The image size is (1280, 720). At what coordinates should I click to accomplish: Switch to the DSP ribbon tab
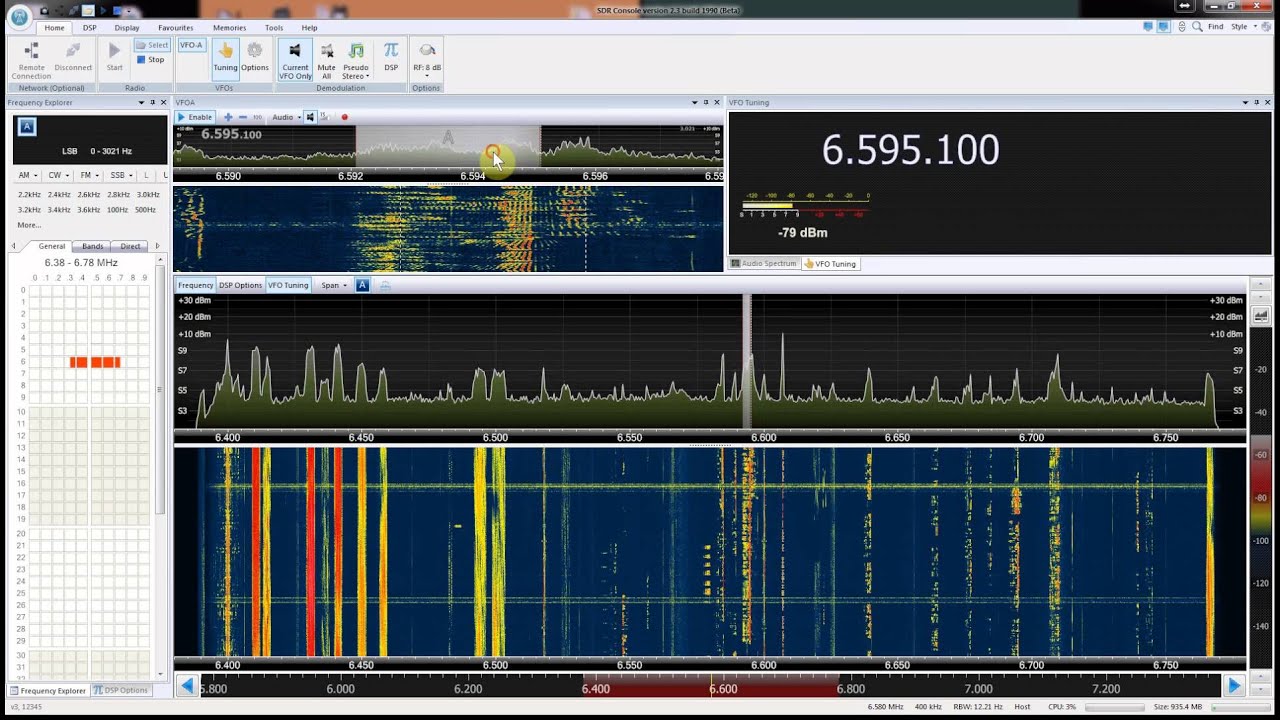[90, 28]
